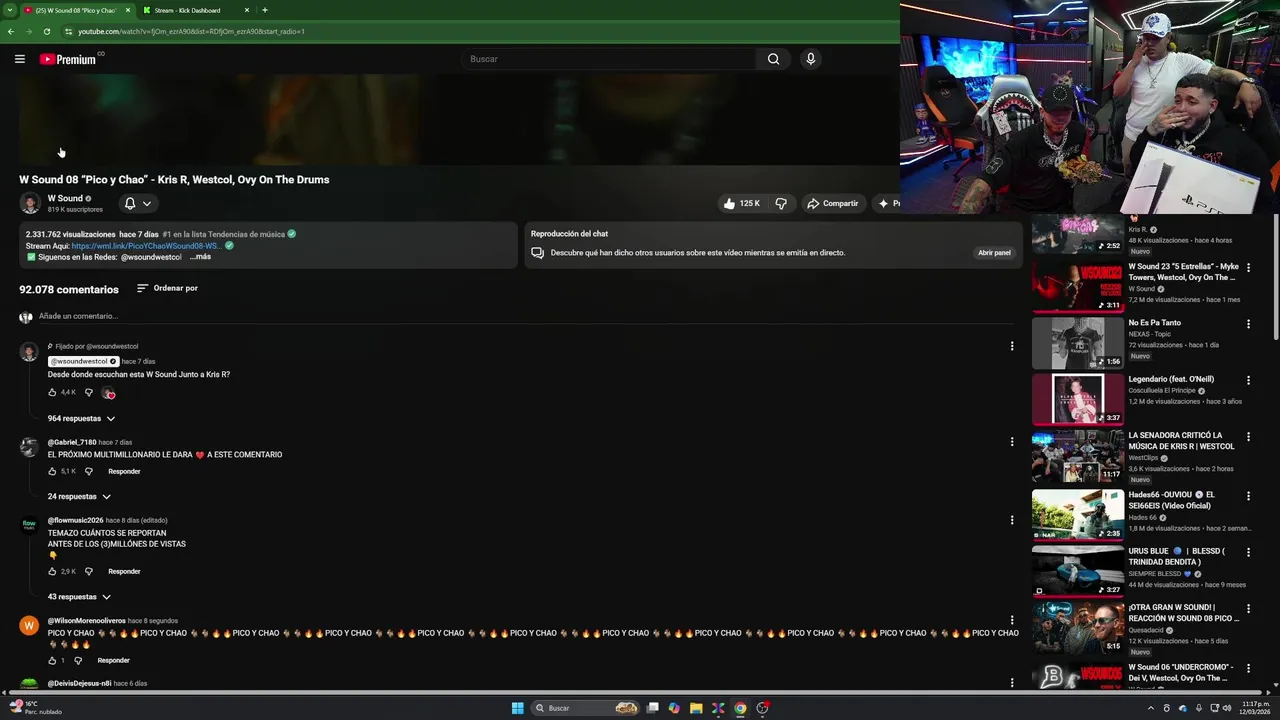Dislike the Pico y Chao video
This screenshot has height=720, width=1280.
[x=781, y=203]
